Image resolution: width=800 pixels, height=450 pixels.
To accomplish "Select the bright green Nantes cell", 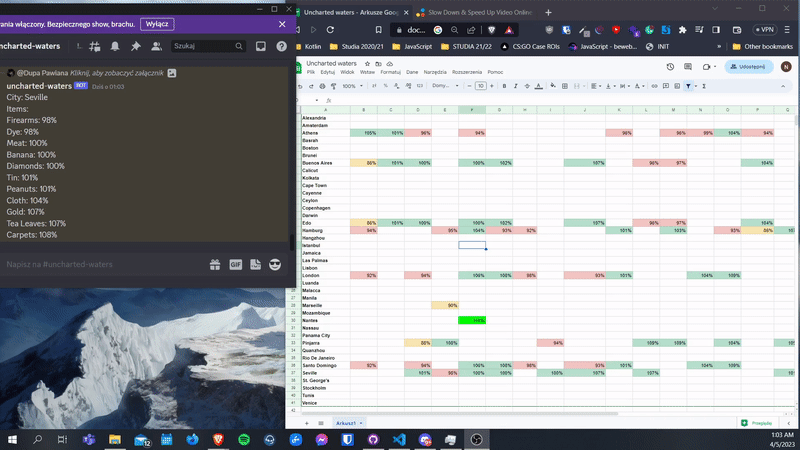I will coord(471,320).
